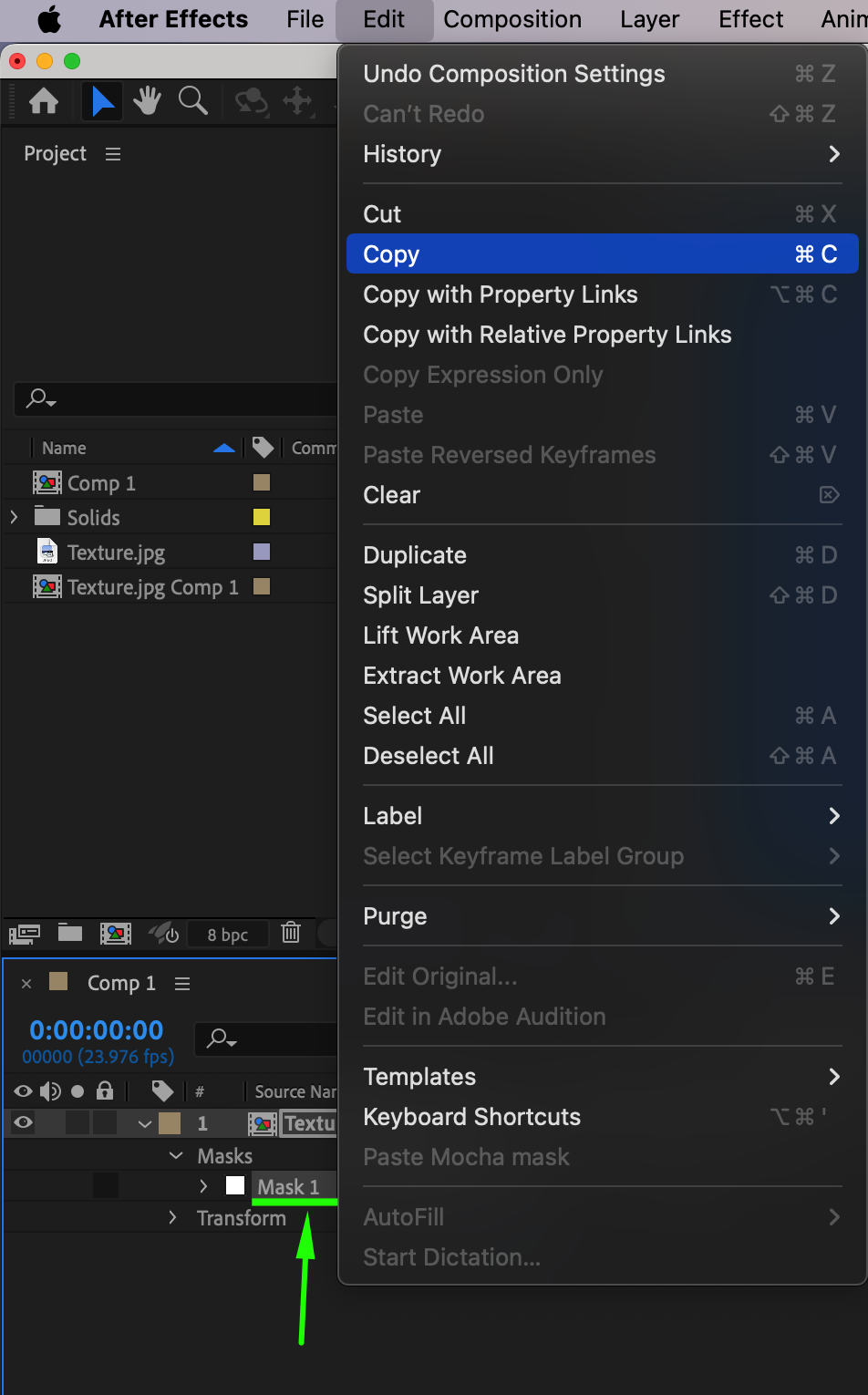Open the 8 bpc color depth button

(227, 935)
